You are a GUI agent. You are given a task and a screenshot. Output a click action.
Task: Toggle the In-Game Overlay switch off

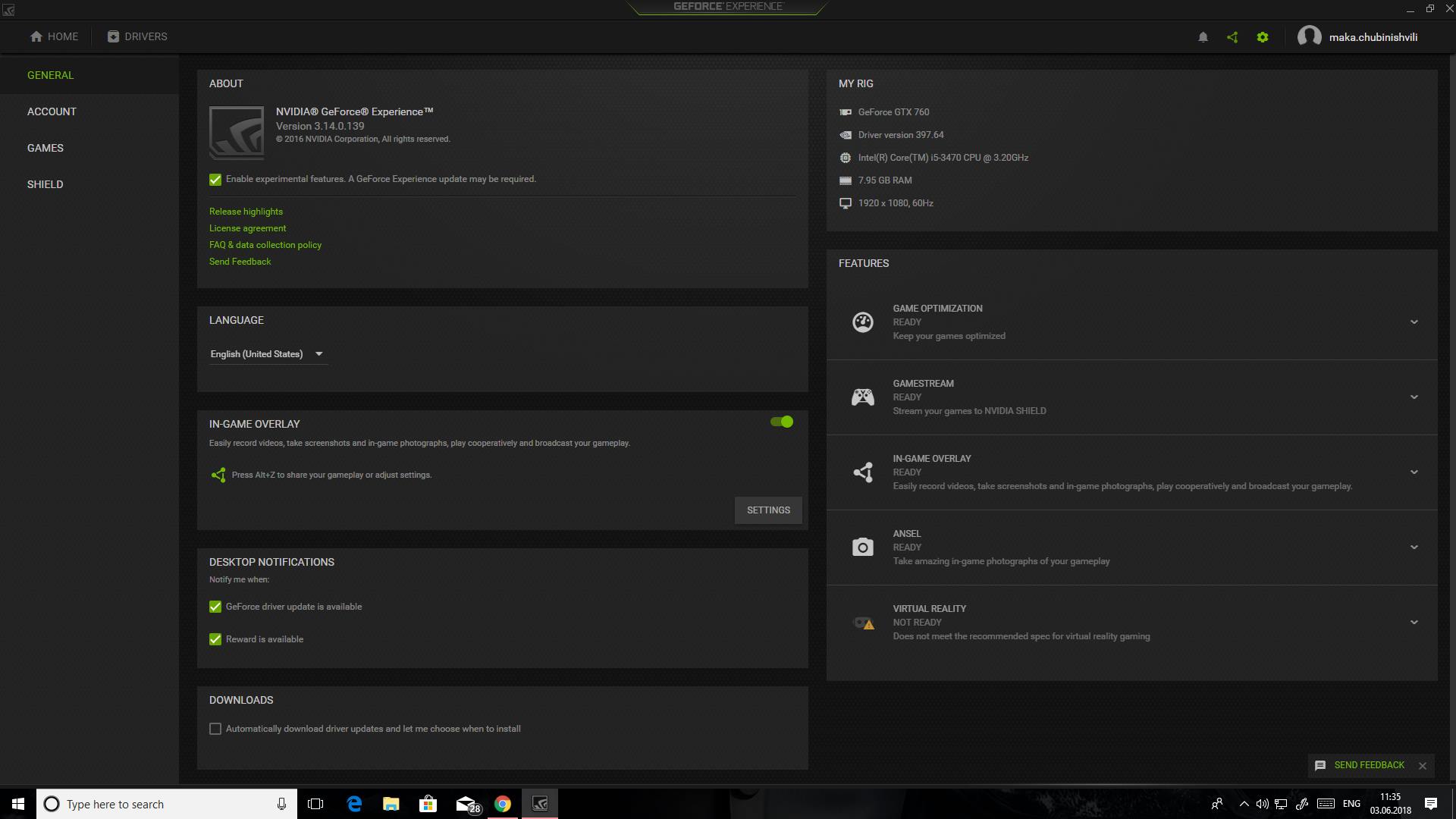pos(782,422)
